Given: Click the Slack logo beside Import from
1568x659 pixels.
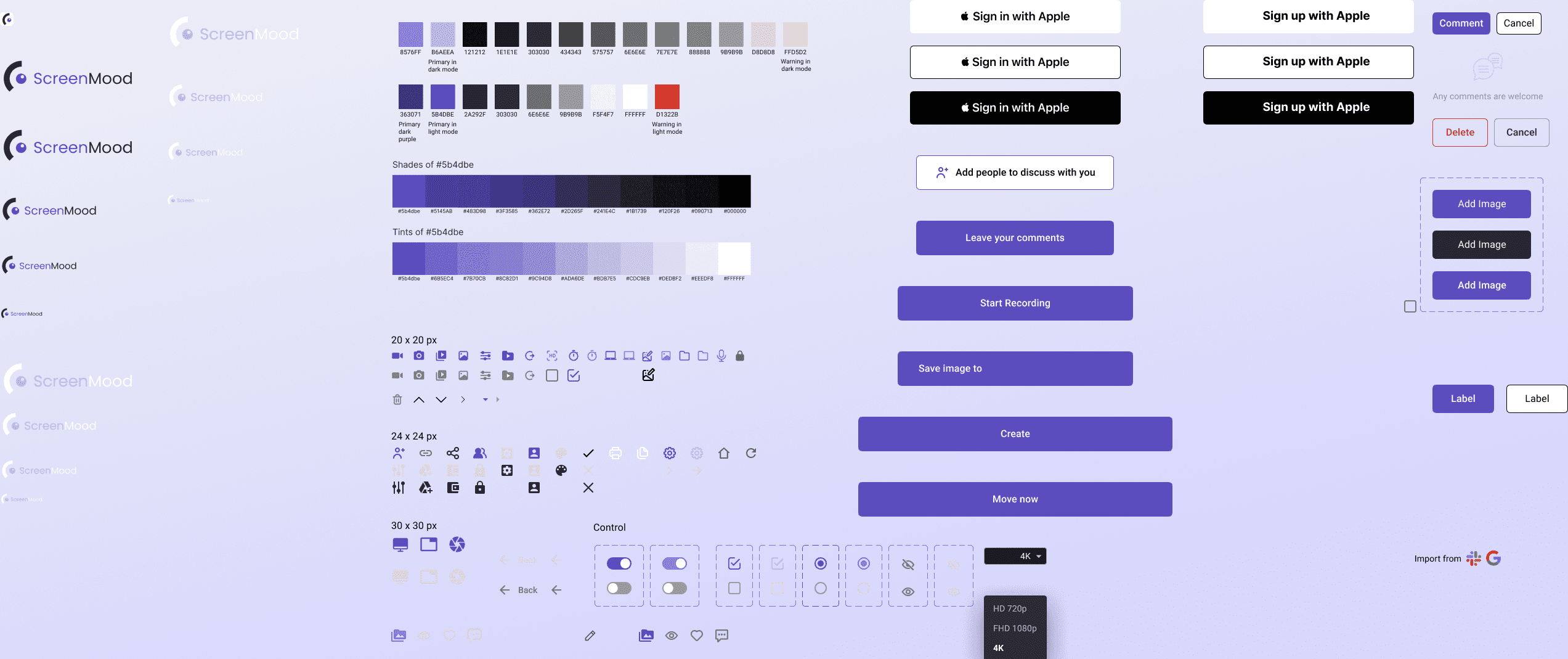Looking at the screenshot, I should click(x=1473, y=559).
